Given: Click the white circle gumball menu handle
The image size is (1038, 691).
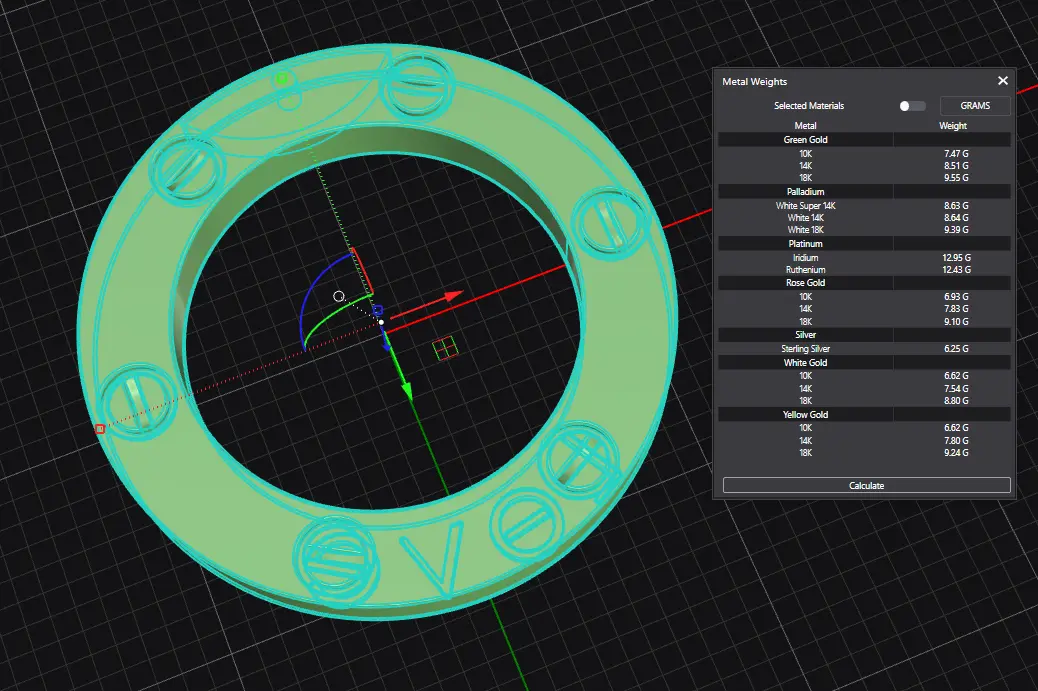Looking at the screenshot, I should point(339,296).
